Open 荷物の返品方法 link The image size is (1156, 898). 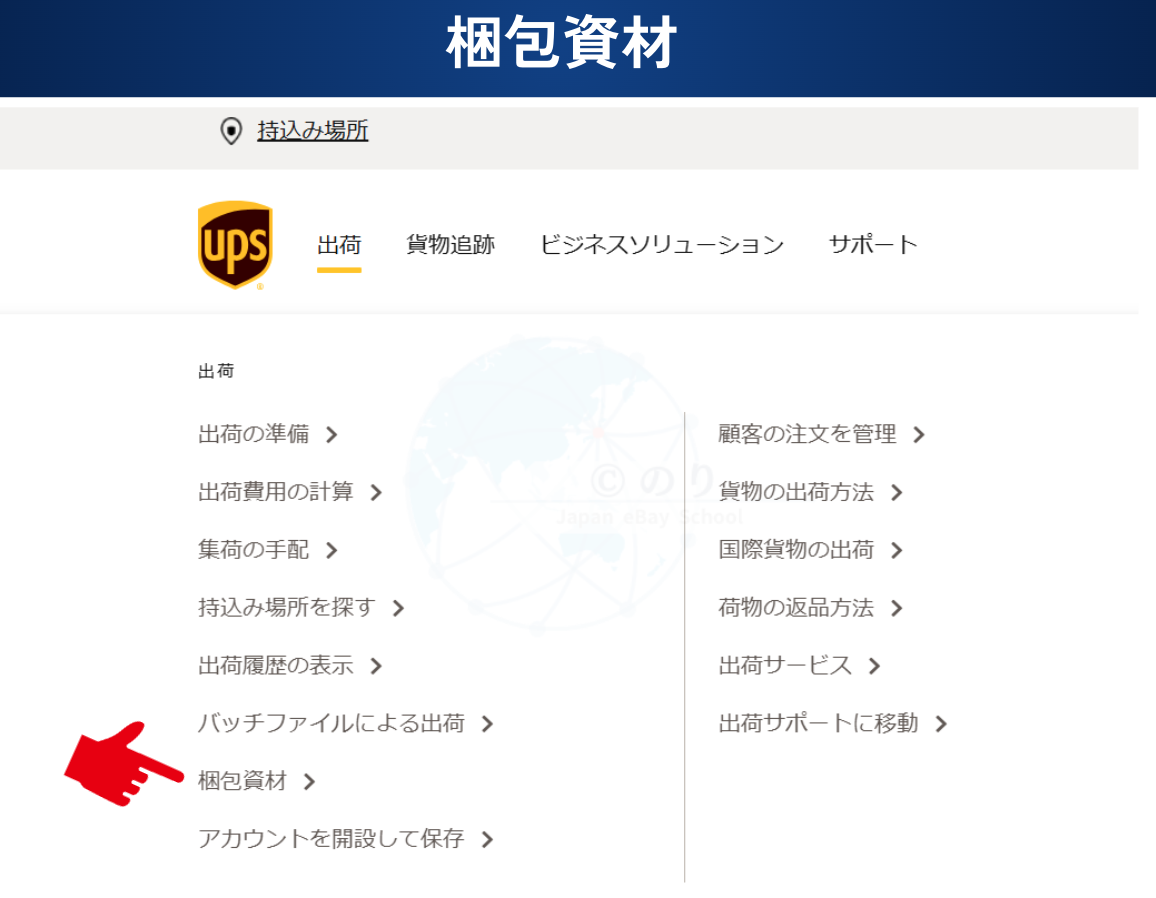pos(796,608)
